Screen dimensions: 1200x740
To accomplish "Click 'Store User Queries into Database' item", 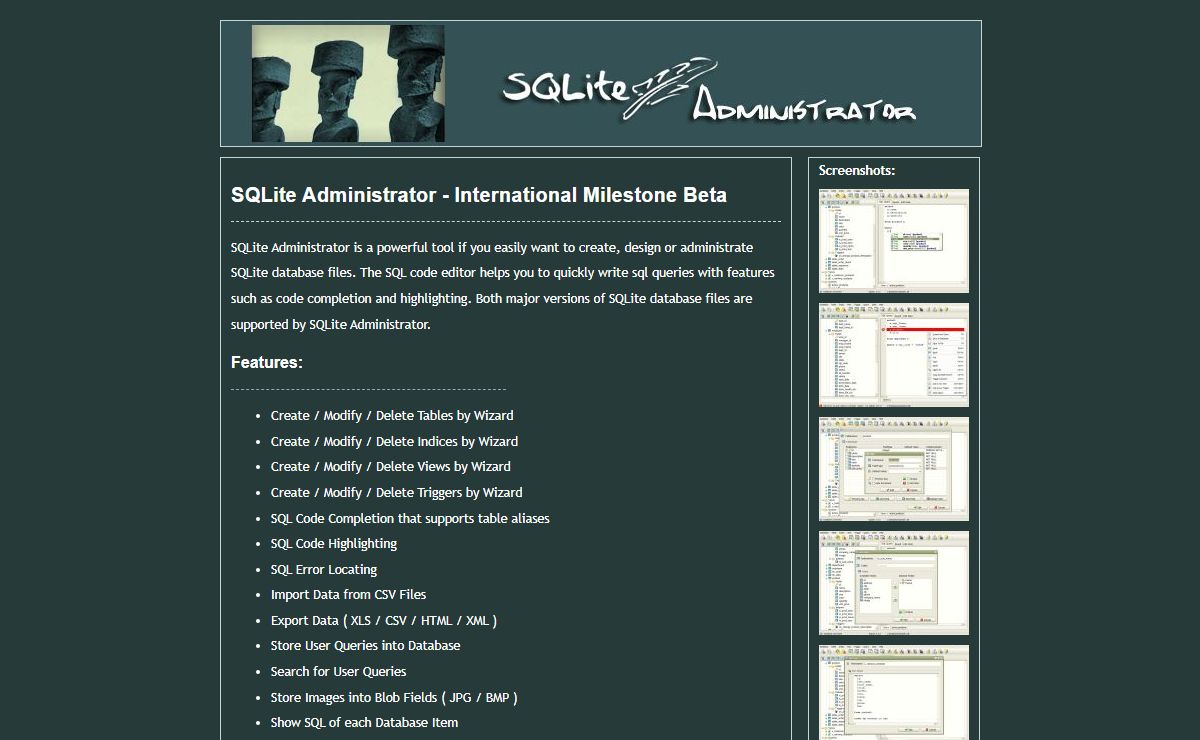I will [365, 645].
